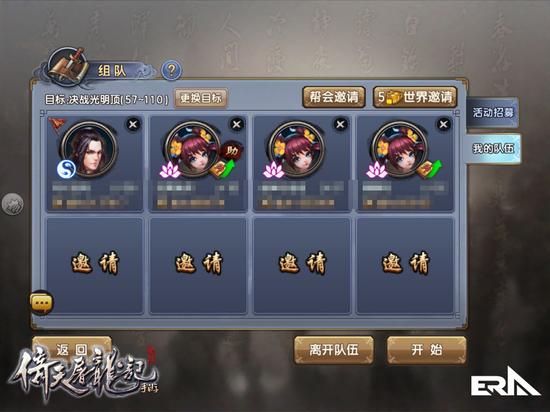The width and height of the screenshot is (550, 412).
Task: Click the 离开队伍 leave team button
Action: (334, 350)
